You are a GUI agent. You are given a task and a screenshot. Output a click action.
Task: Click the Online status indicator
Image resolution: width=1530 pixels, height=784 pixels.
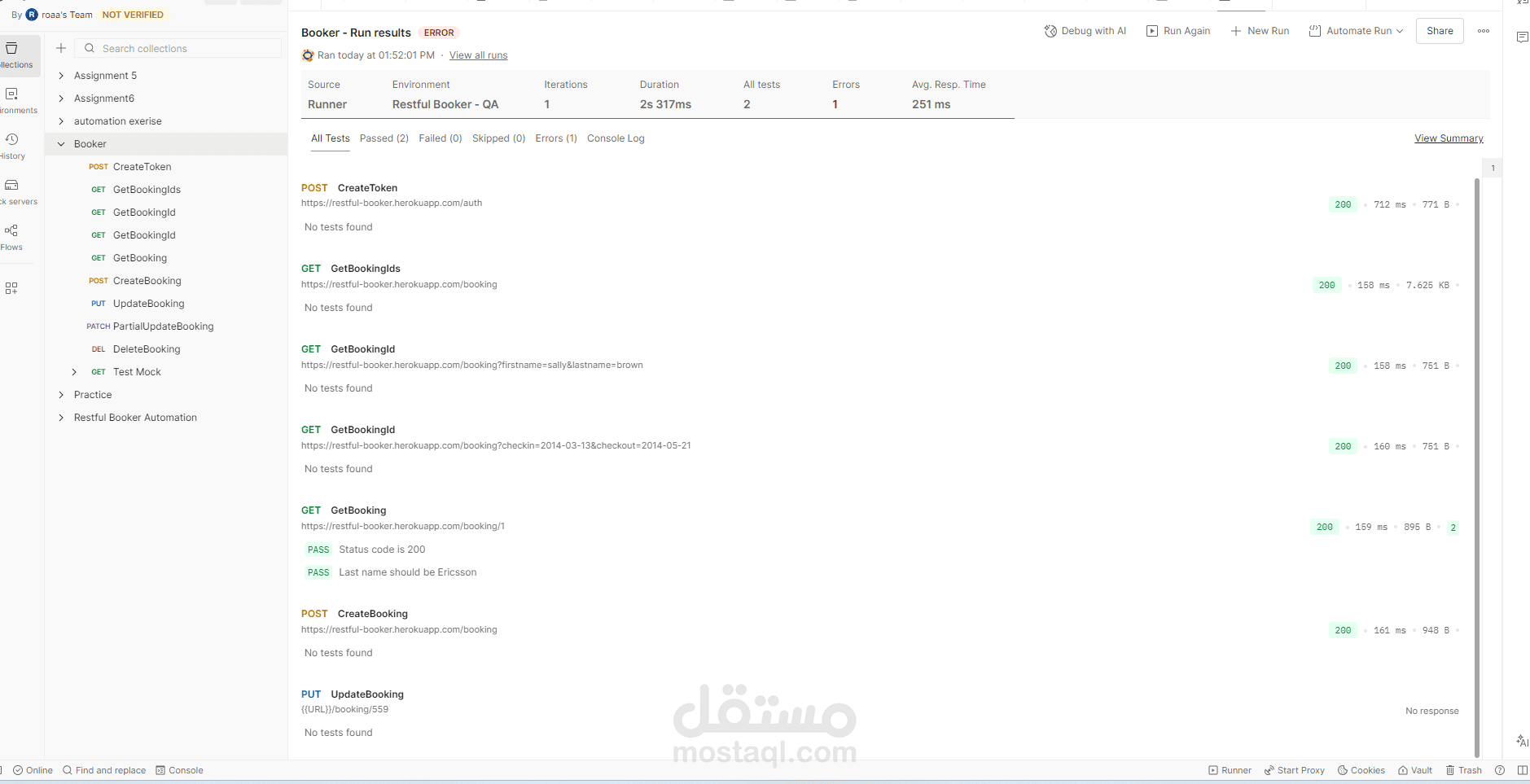click(x=33, y=770)
